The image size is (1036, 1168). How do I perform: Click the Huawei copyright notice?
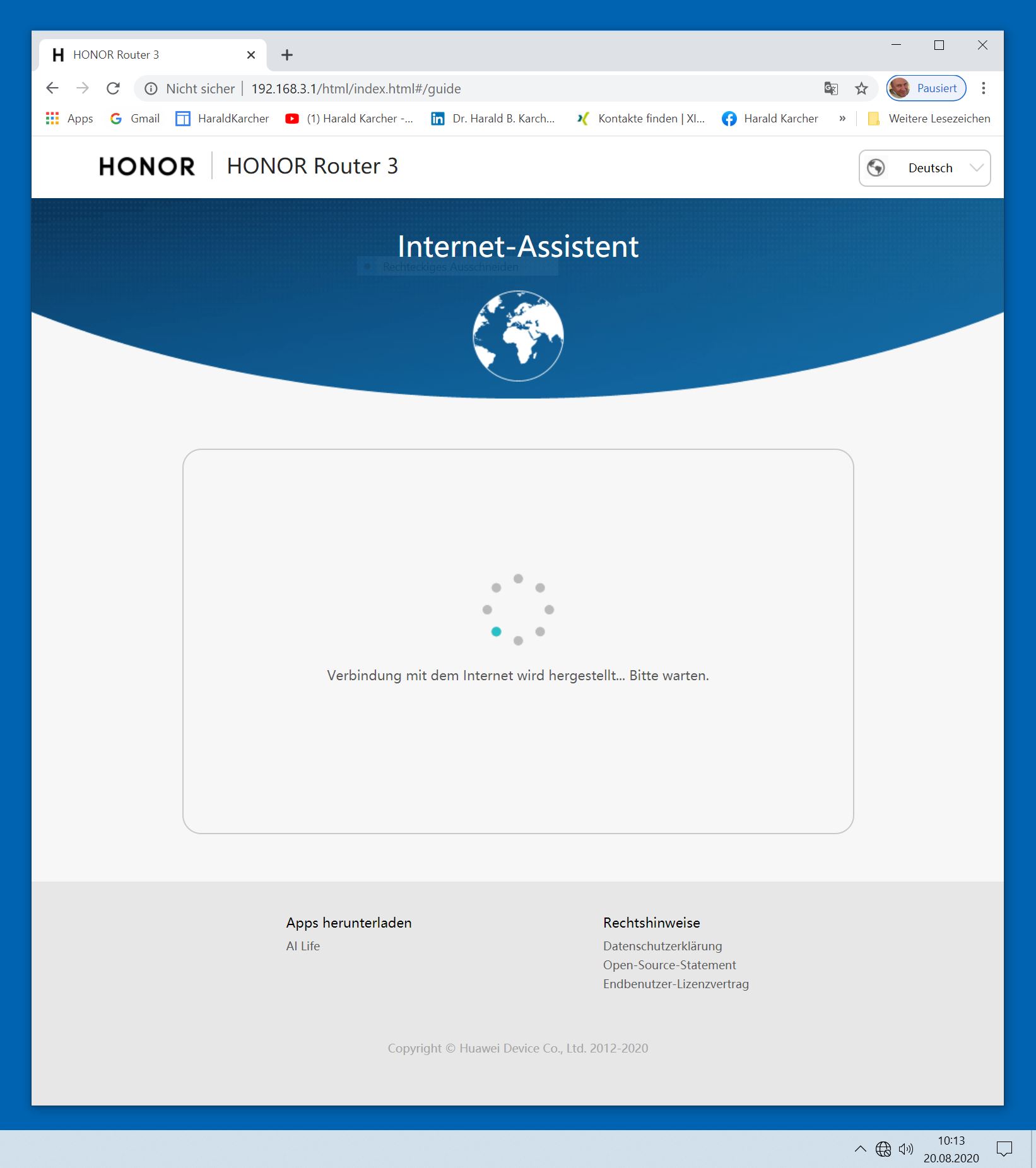518,1048
